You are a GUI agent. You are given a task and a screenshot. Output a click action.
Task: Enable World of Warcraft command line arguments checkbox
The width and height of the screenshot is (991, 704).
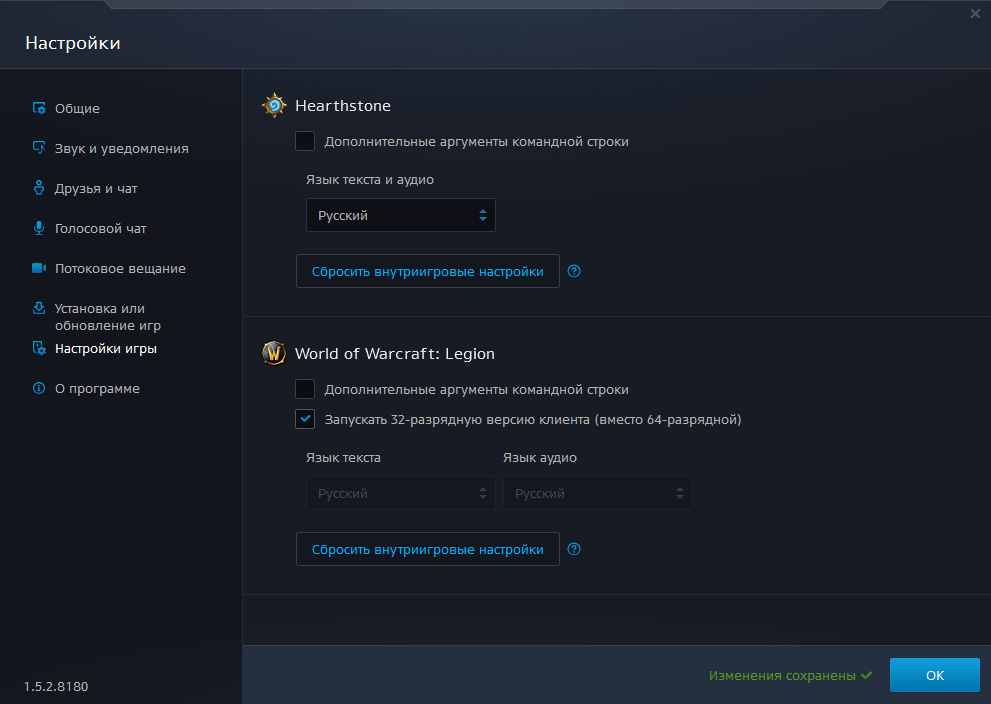305,389
